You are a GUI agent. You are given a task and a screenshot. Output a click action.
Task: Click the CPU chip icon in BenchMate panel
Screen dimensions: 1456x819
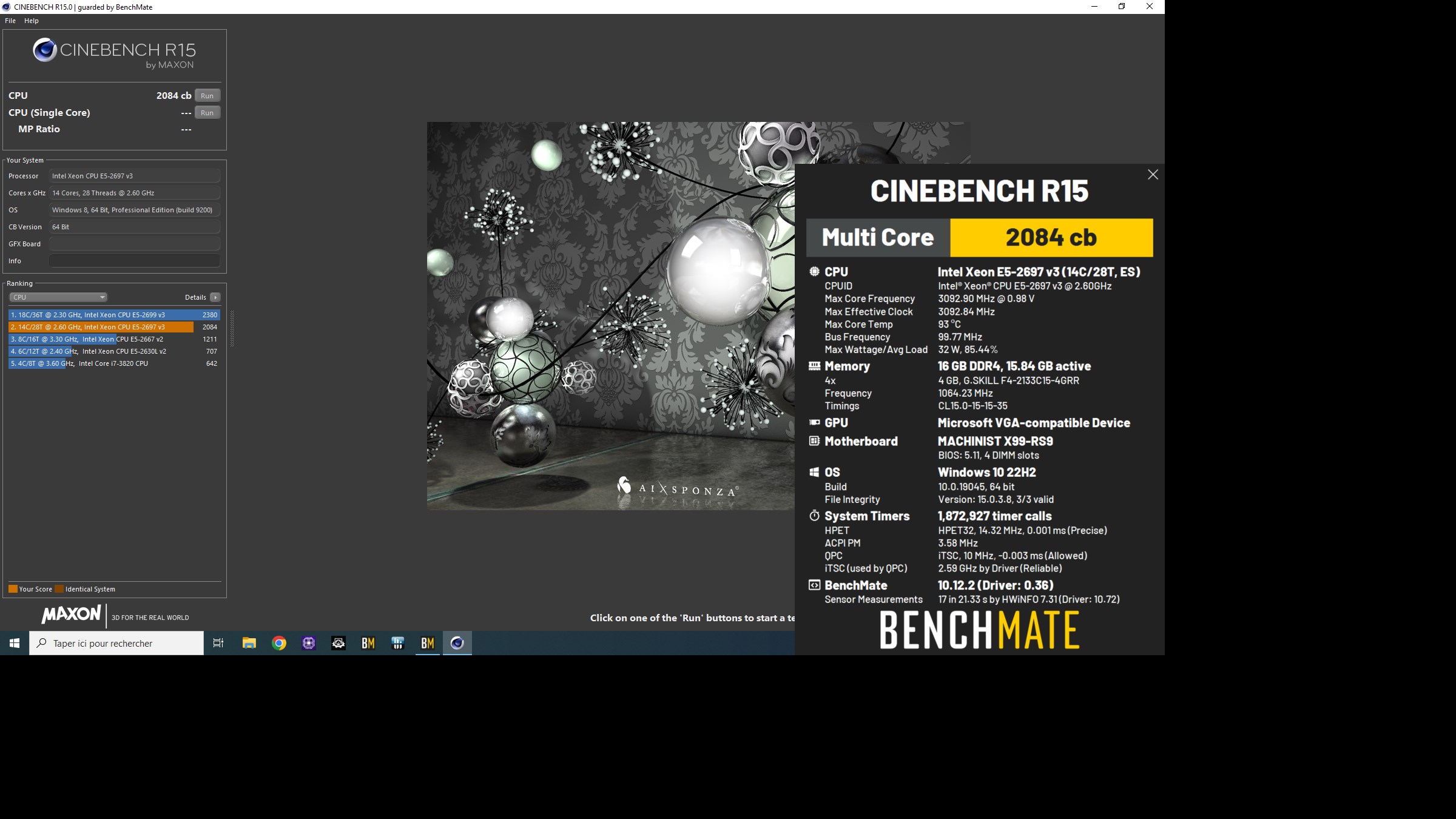(x=814, y=272)
